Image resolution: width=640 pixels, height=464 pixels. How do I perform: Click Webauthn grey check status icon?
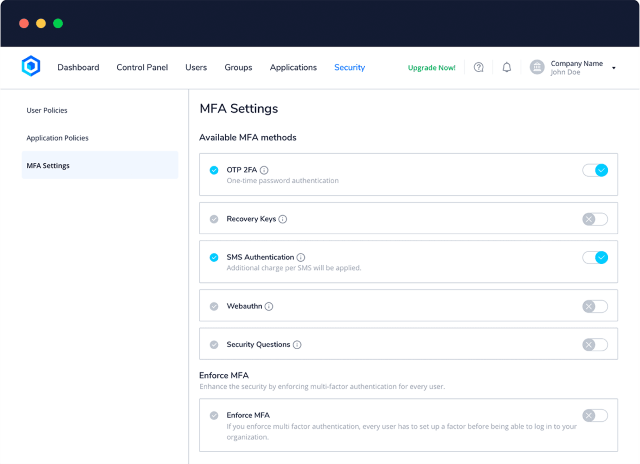tap(214, 306)
